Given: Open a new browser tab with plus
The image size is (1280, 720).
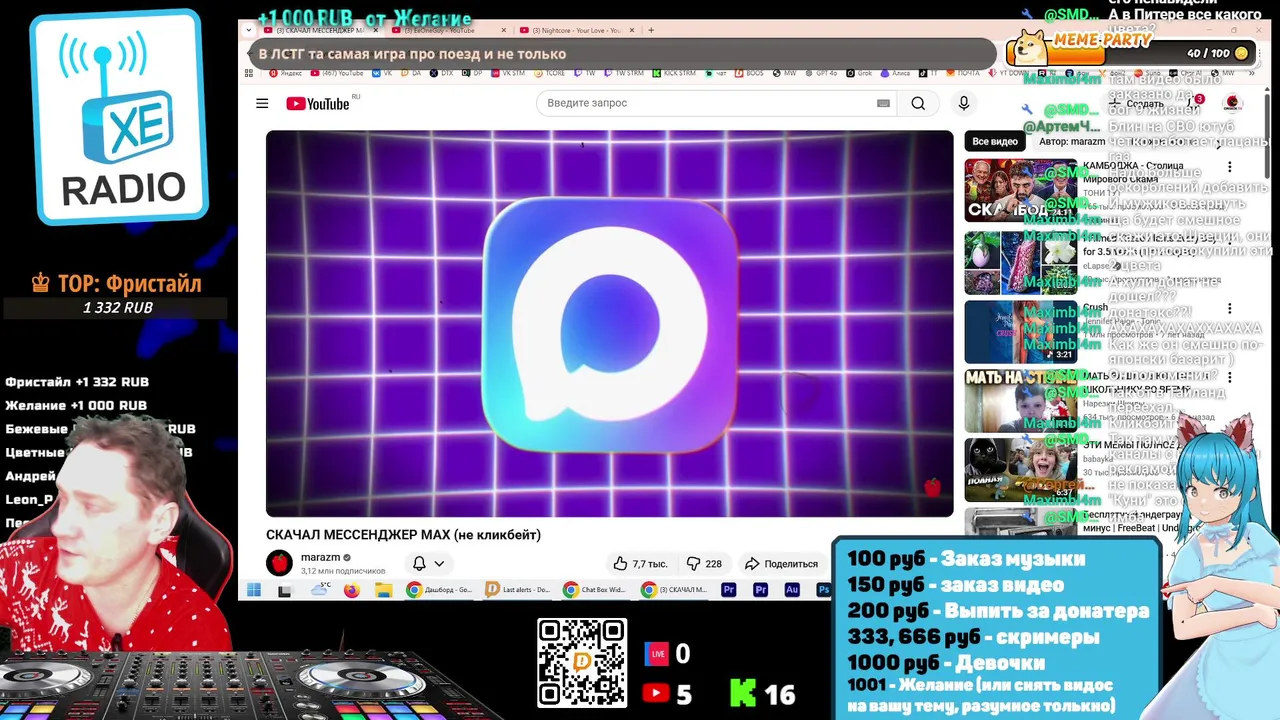Looking at the screenshot, I should click(651, 30).
